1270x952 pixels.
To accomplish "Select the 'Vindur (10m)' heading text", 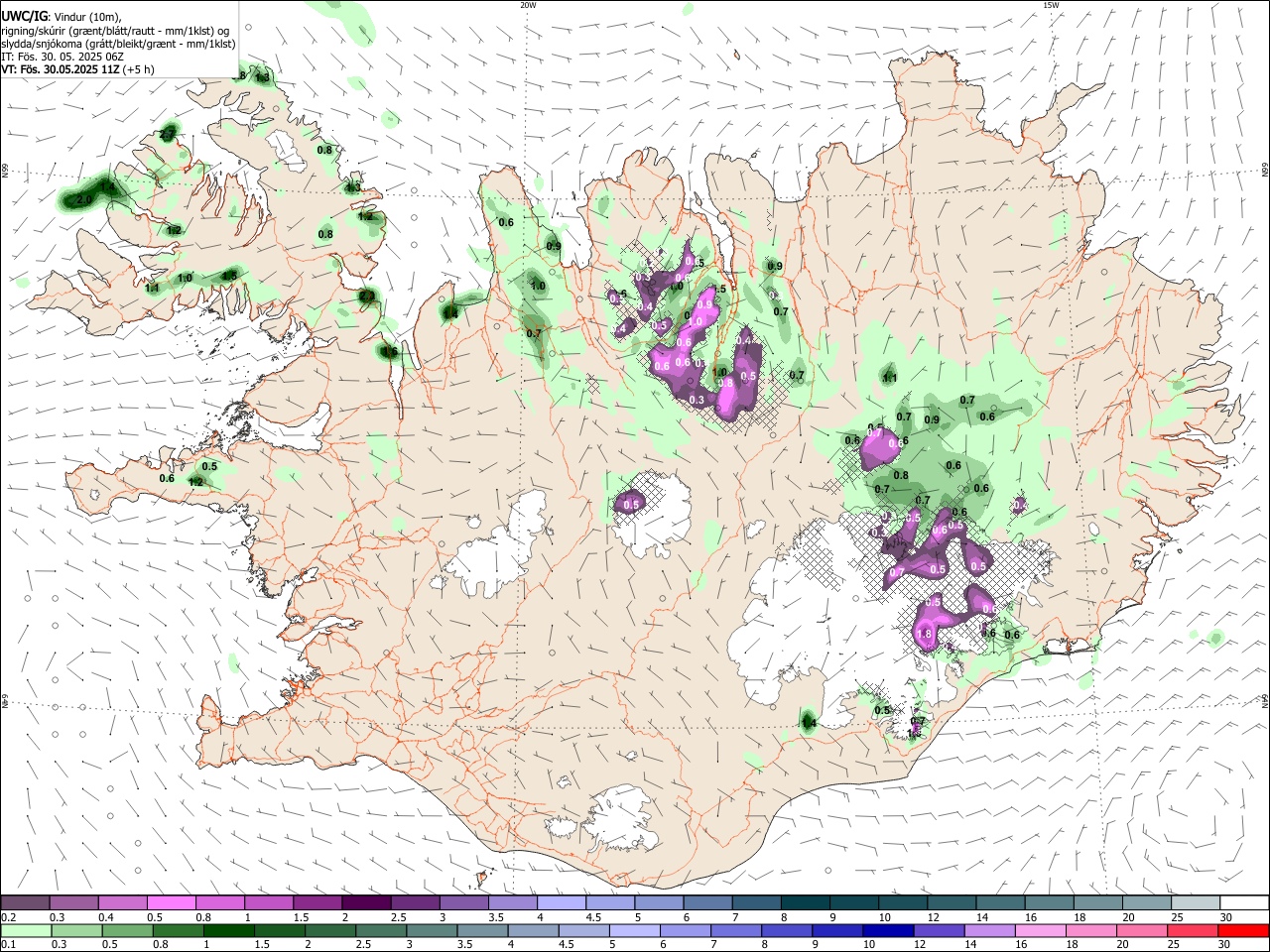I will [x=86, y=17].
